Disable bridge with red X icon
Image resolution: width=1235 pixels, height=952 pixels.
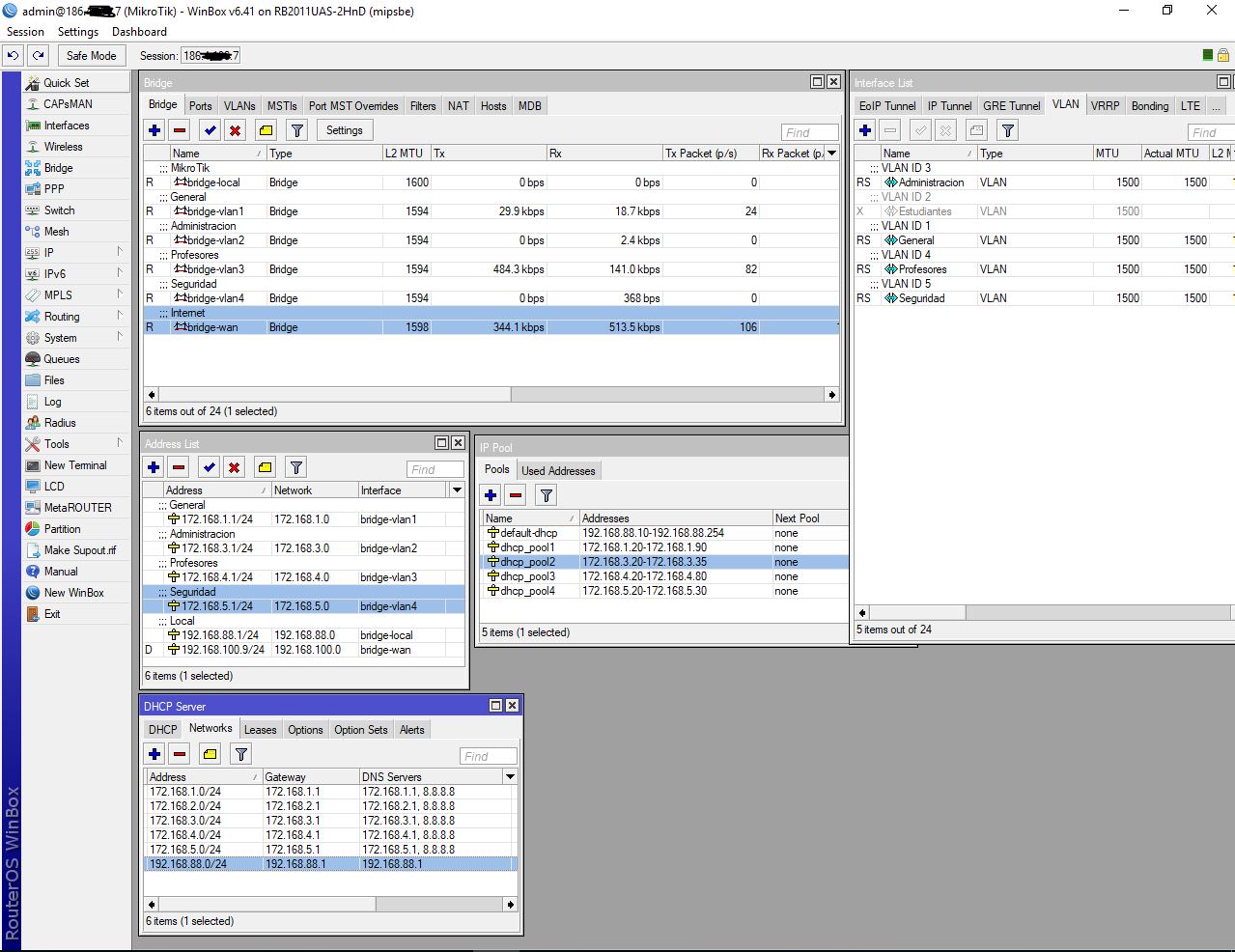[x=235, y=130]
